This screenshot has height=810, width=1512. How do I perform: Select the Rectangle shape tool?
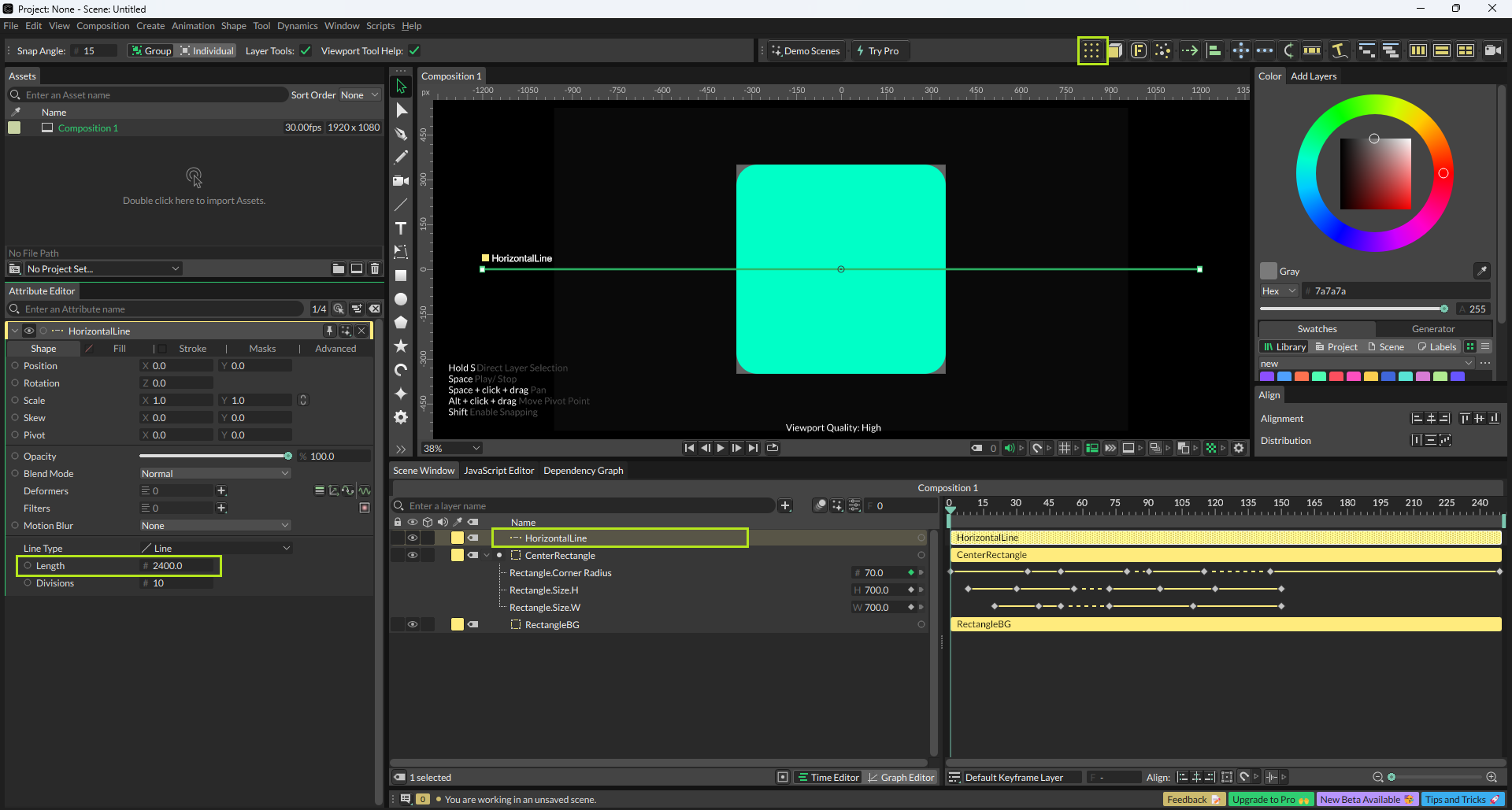point(401,276)
